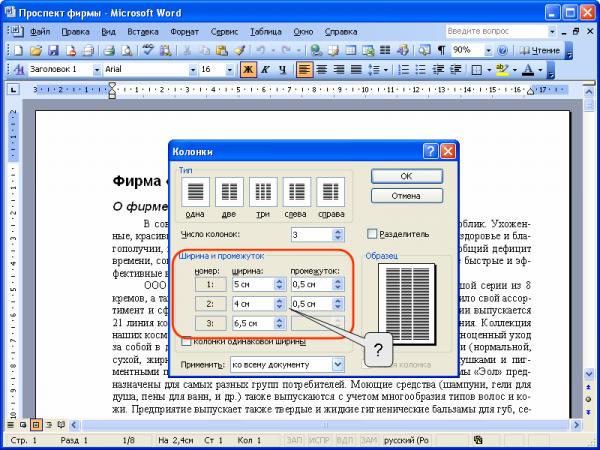Open the font color dropdown arrow

click(x=540, y=70)
